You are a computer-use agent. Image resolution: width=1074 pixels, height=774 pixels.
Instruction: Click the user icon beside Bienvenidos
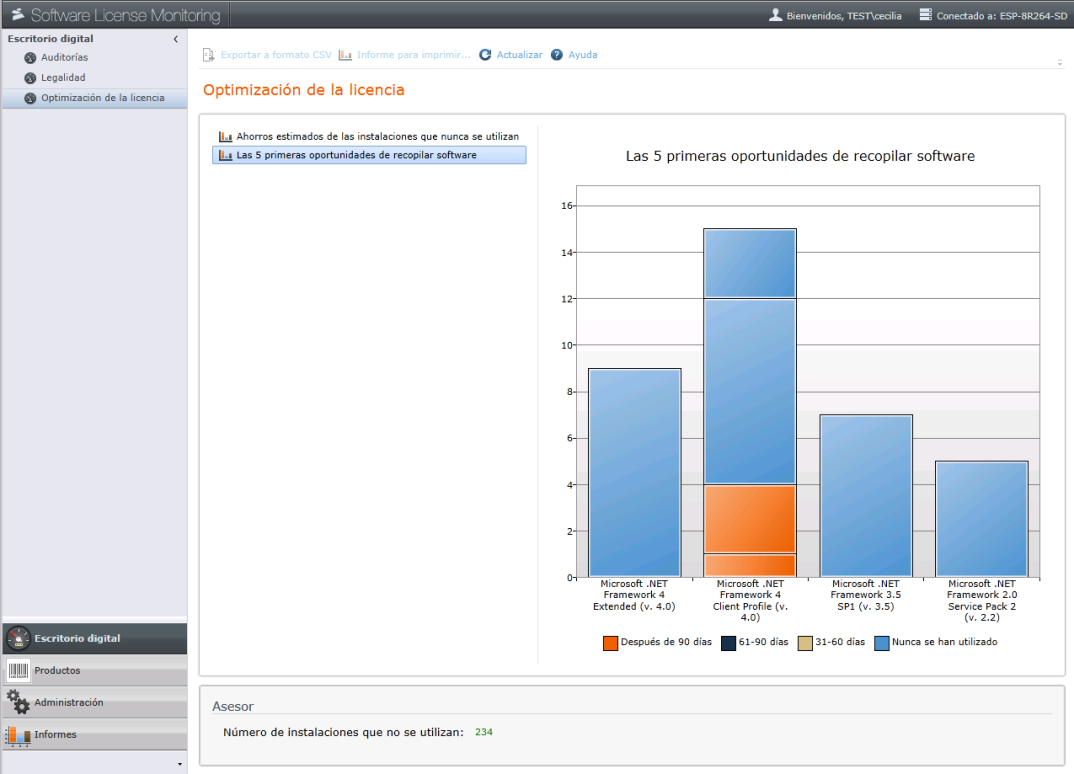pos(775,14)
